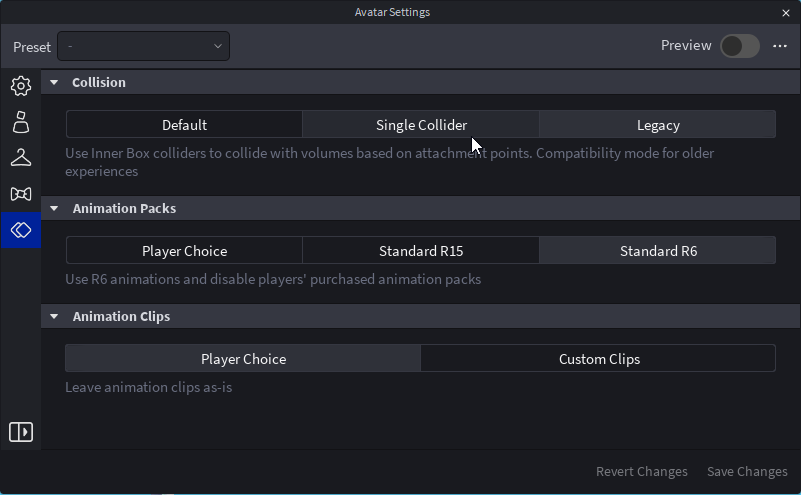Click the 'Use Inner Box colliders' description
The width and height of the screenshot is (801, 495).
pos(389,162)
